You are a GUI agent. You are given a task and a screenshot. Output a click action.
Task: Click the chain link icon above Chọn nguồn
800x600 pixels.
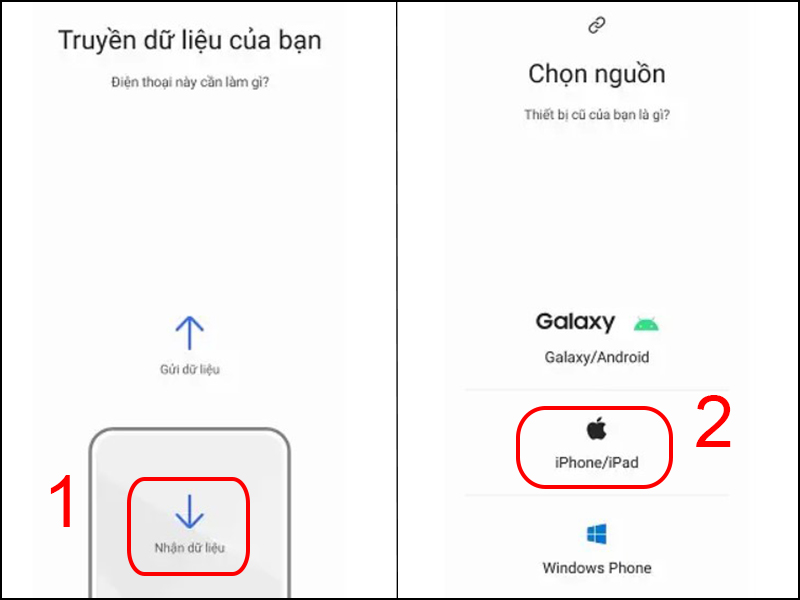click(x=597, y=25)
